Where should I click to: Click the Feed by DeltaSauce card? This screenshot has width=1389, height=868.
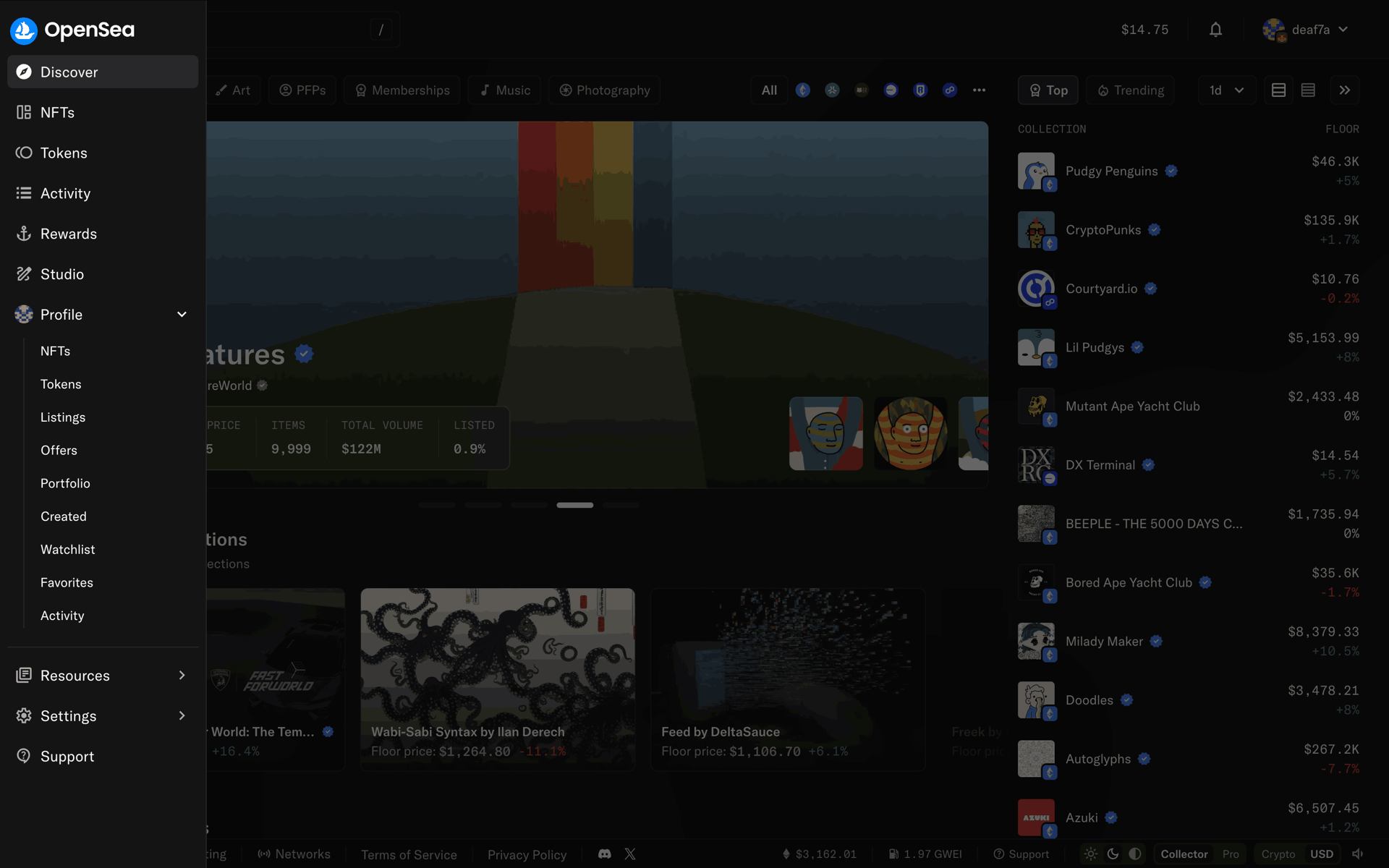point(788,679)
